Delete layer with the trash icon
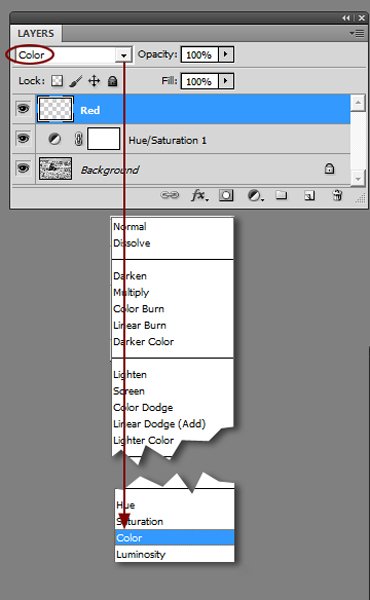The height and width of the screenshot is (600, 370). (337, 196)
